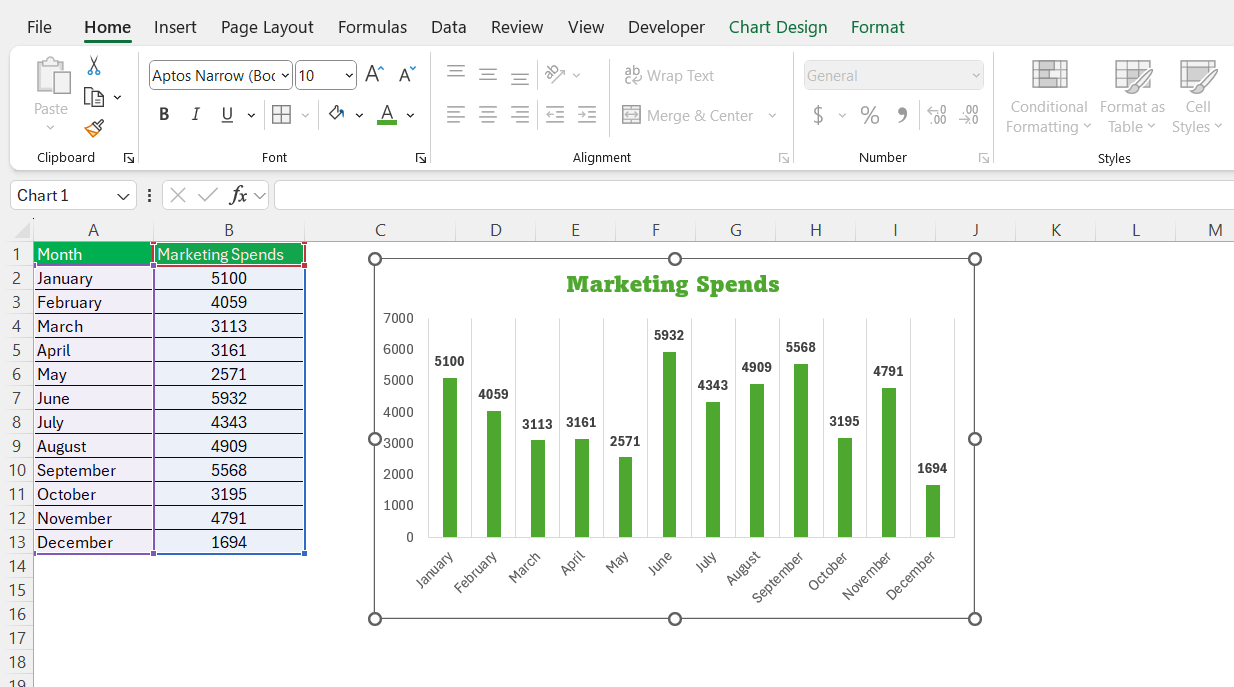Open the Paste options arrow
This screenshot has height=687, width=1234.
(x=52, y=128)
